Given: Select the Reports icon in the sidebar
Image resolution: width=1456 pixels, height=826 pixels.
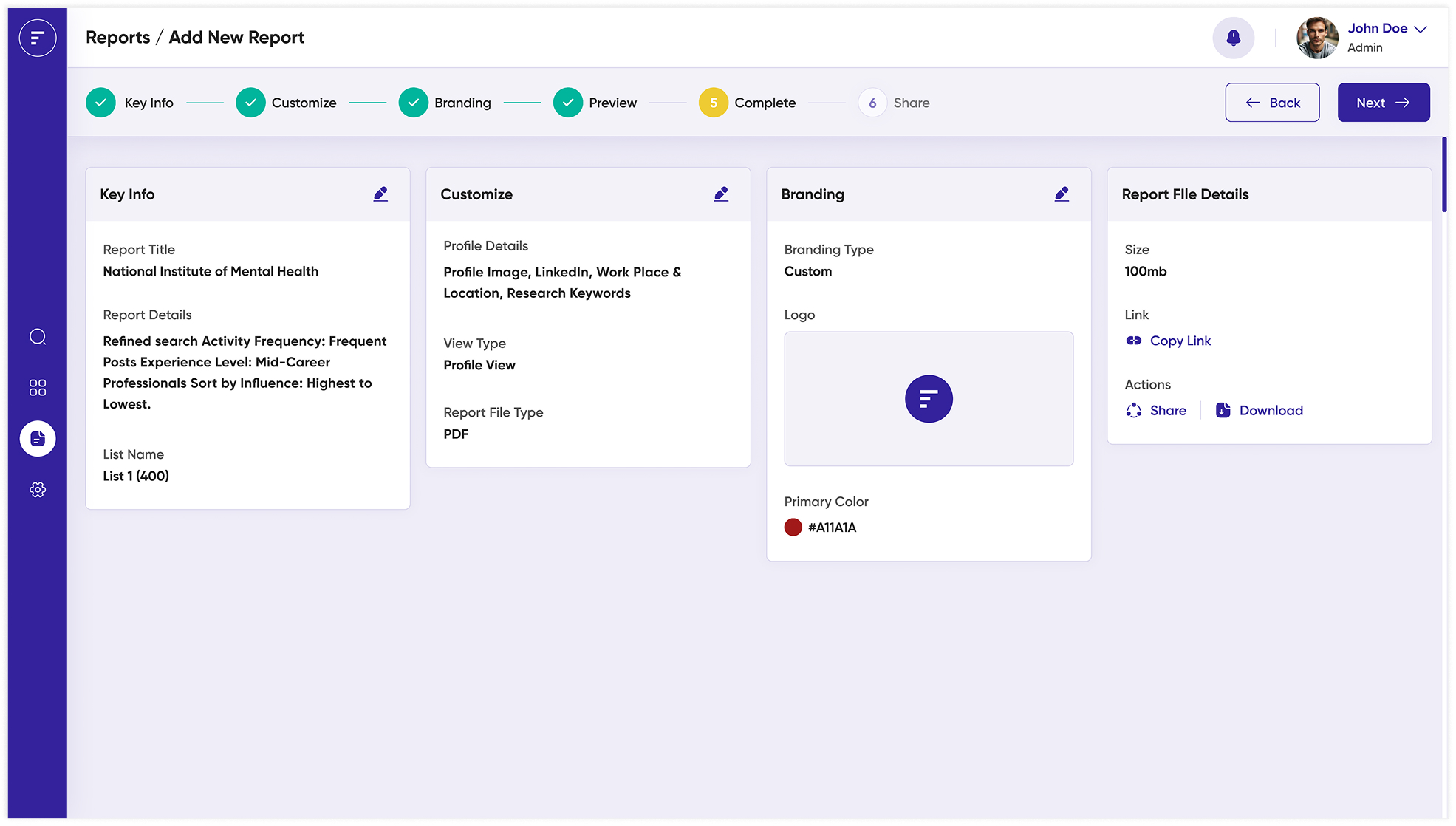Looking at the screenshot, I should point(37,438).
